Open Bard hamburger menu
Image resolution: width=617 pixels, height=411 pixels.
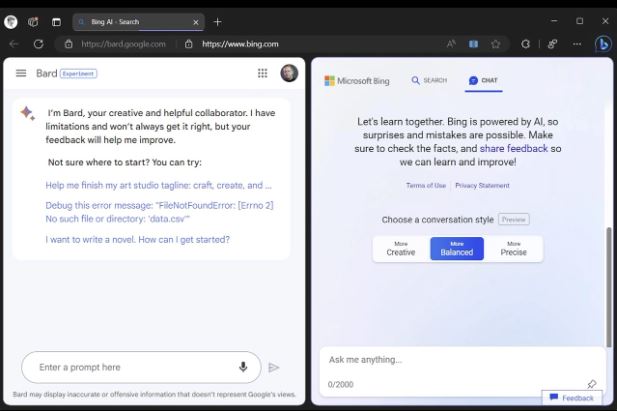click(21, 73)
